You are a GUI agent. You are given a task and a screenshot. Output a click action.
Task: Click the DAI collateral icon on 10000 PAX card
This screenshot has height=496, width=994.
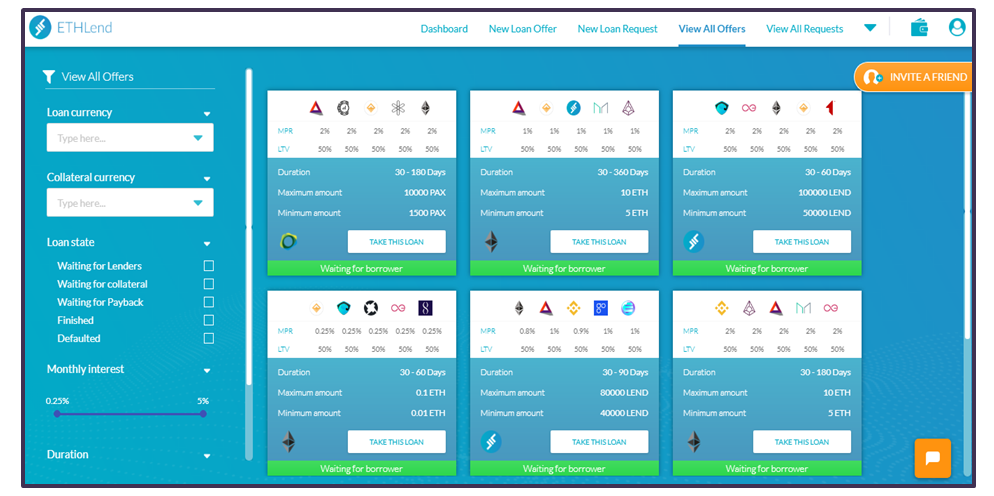coord(371,108)
